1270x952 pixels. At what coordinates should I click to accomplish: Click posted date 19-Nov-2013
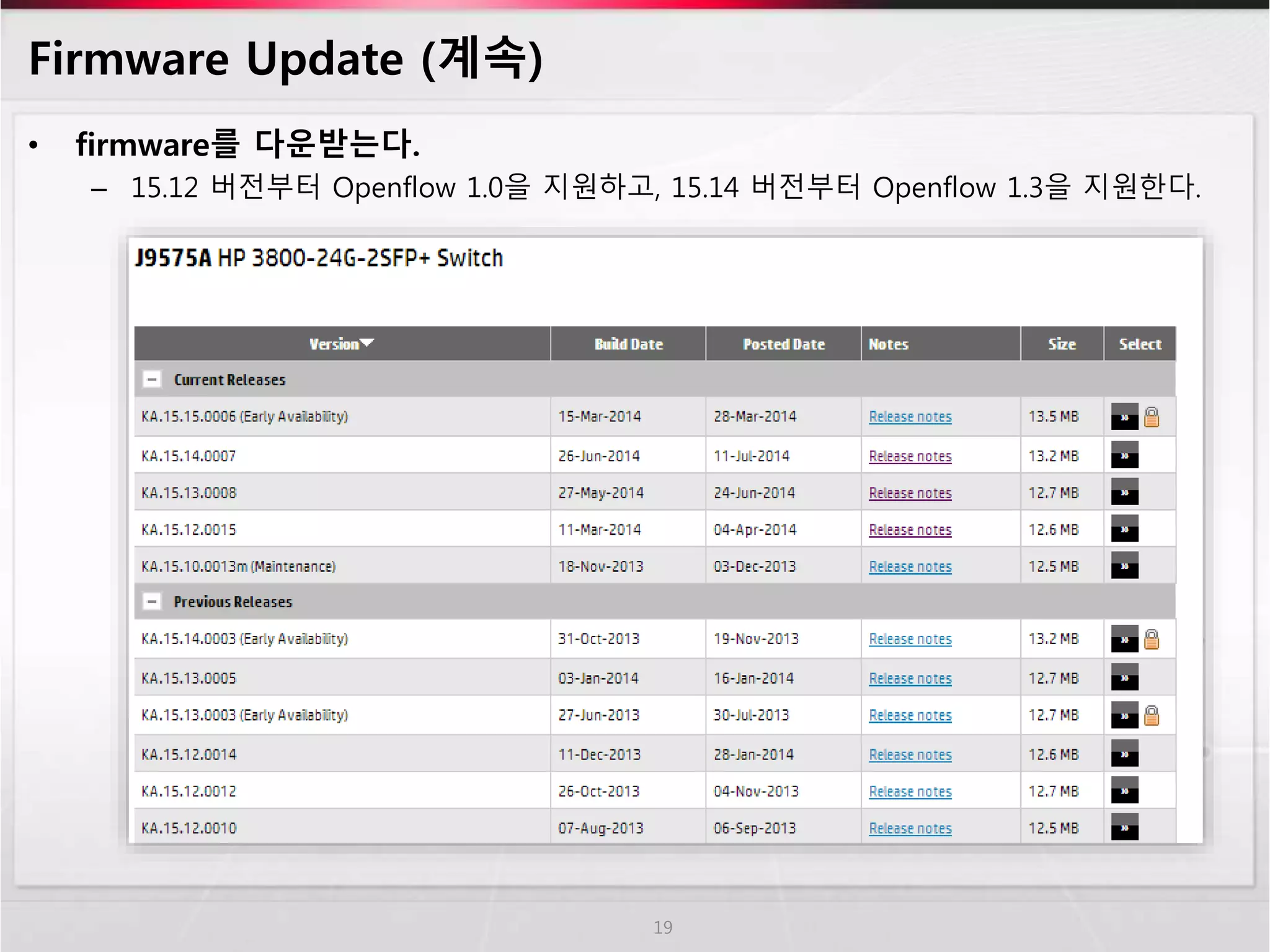pos(756,638)
